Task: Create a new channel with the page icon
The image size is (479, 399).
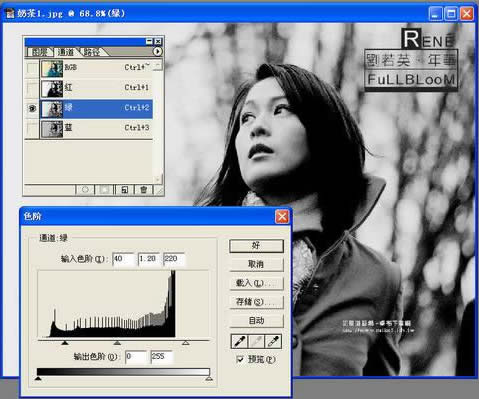Action: pyautogui.click(x=124, y=190)
